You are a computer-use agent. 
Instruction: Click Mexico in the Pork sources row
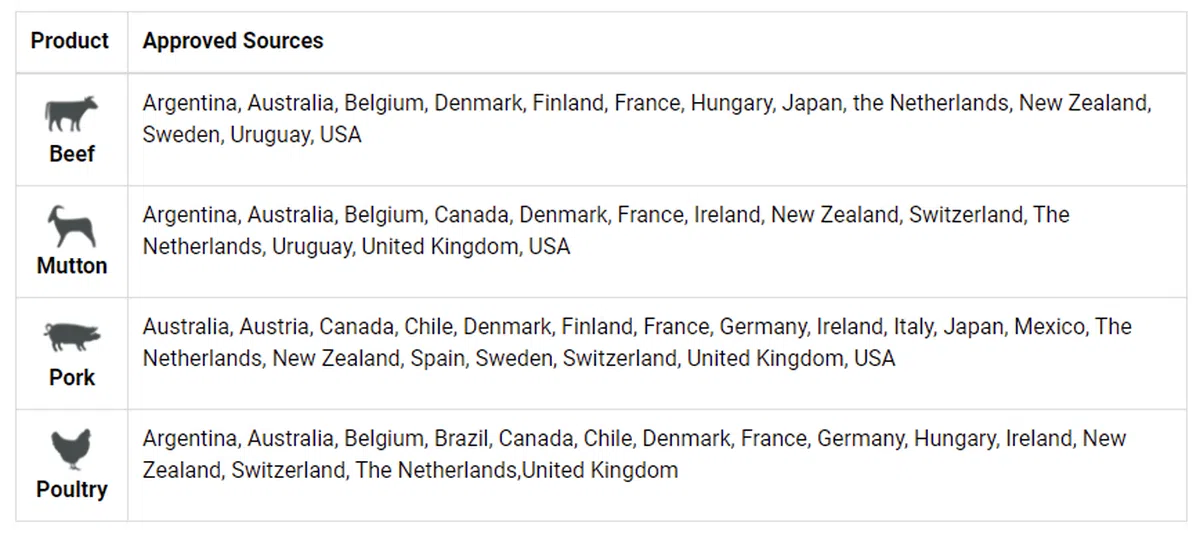(x=1049, y=327)
